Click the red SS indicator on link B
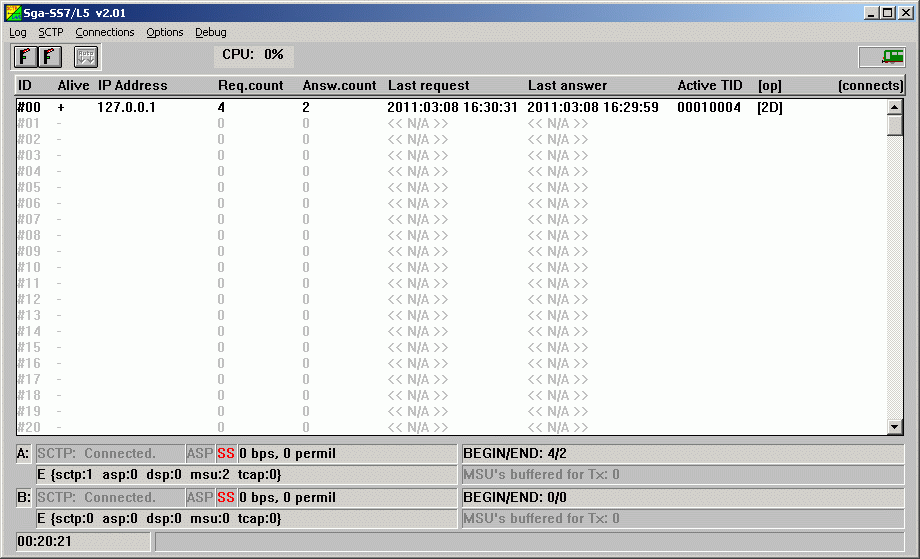This screenshot has width=920, height=559. [226, 497]
